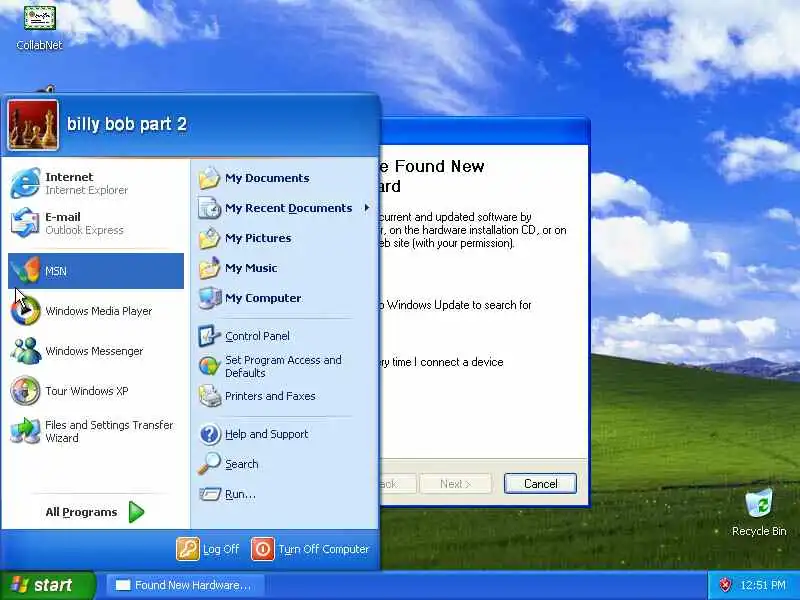Click the Log Off key icon
The height and width of the screenshot is (600, 800).
(x=188, y=549)
